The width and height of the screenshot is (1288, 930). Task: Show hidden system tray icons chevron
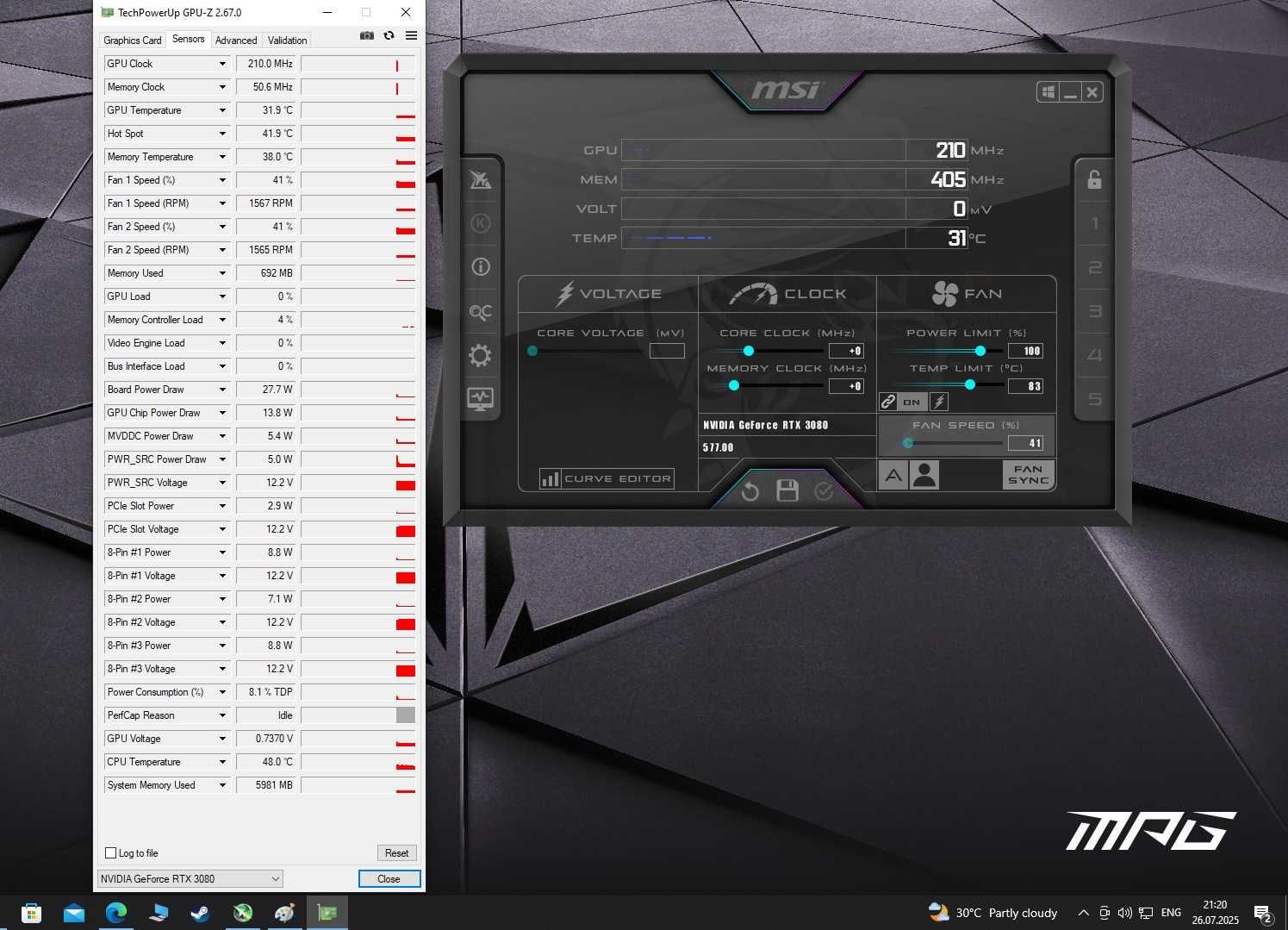click(1083, 913)
